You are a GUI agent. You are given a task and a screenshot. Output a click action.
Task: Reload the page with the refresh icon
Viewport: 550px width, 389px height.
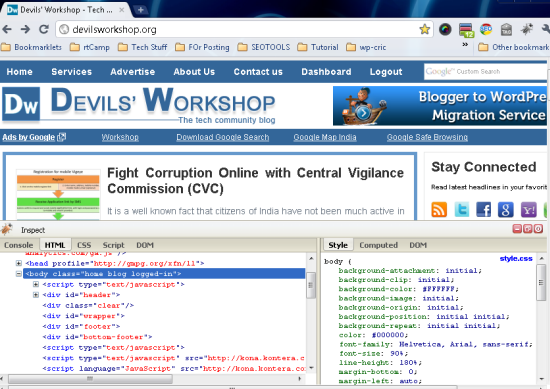[44, 29]
